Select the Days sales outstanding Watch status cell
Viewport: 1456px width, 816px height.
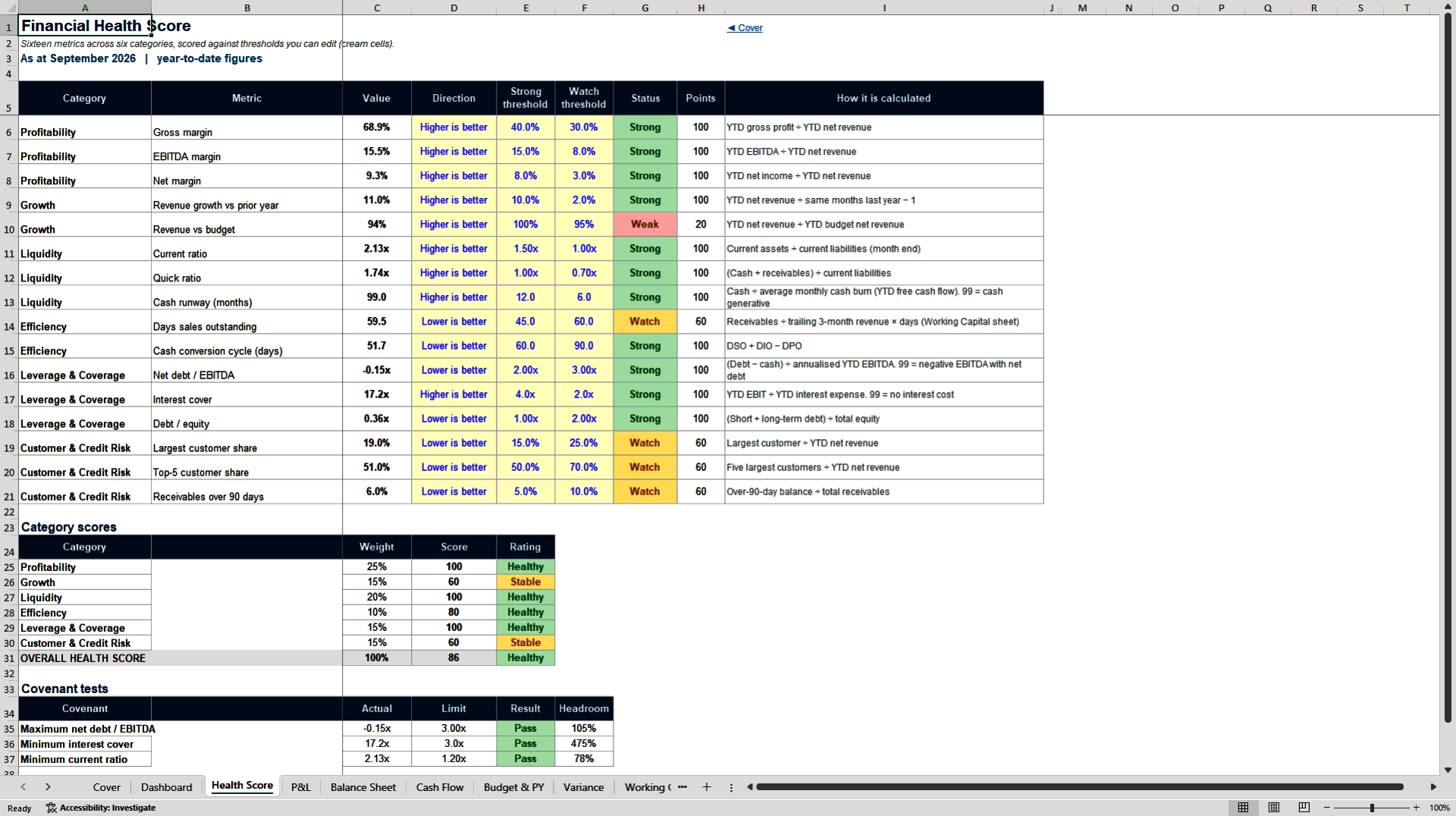point(645,322)
